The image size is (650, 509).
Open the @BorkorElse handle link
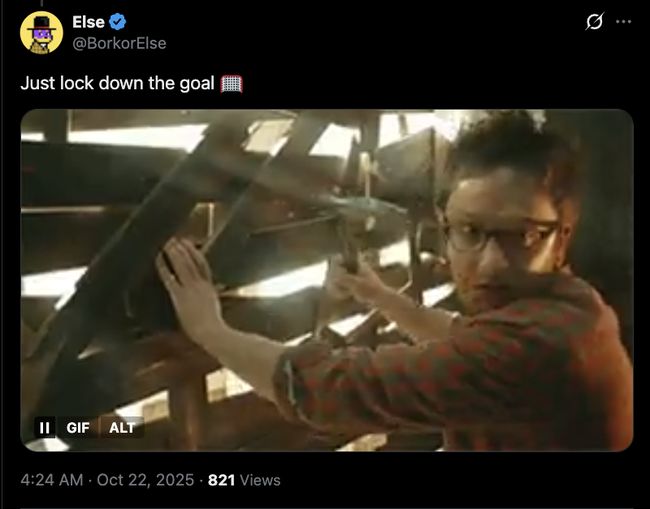click(x=119, y=43)
